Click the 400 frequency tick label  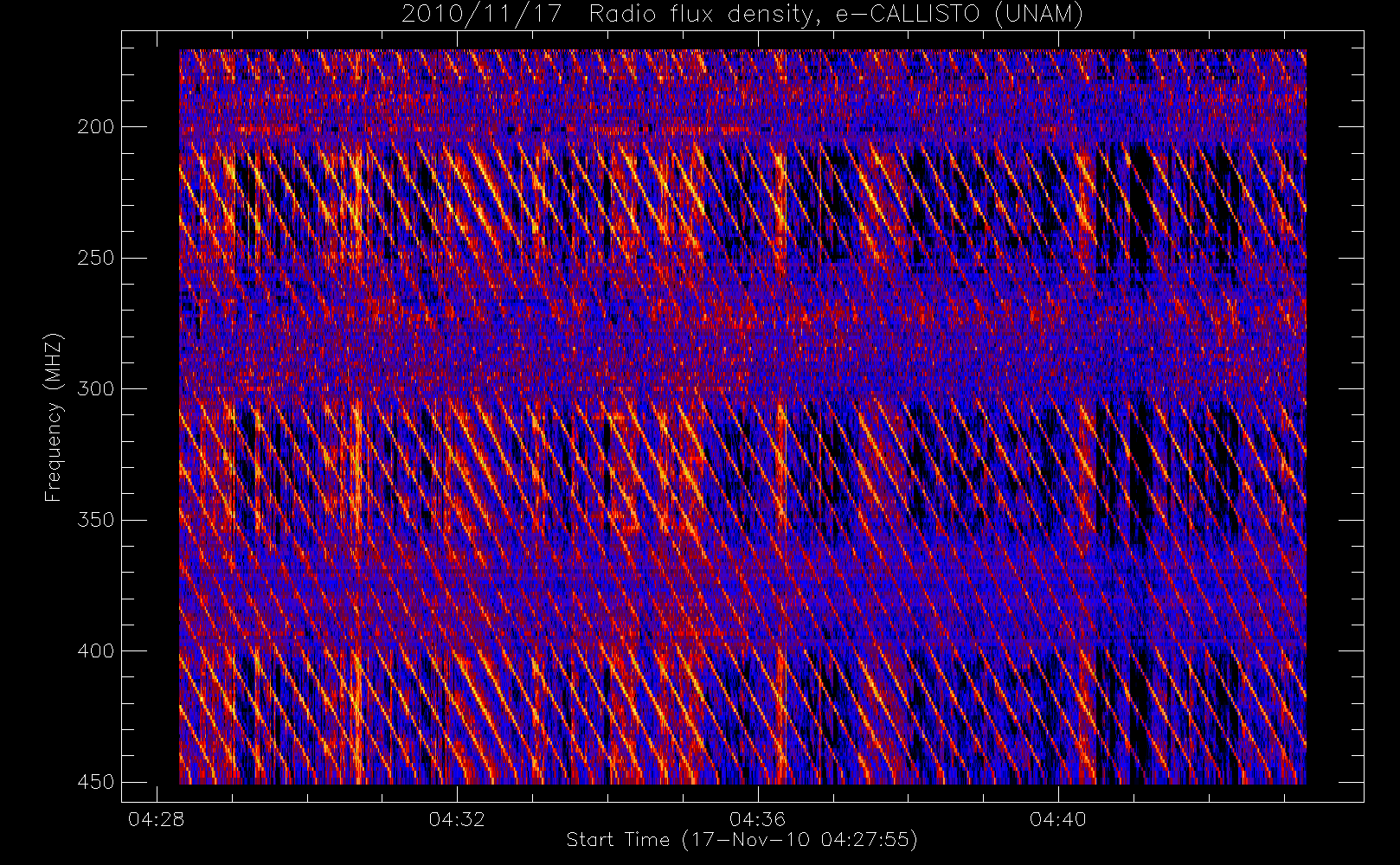tap(95, 650)
